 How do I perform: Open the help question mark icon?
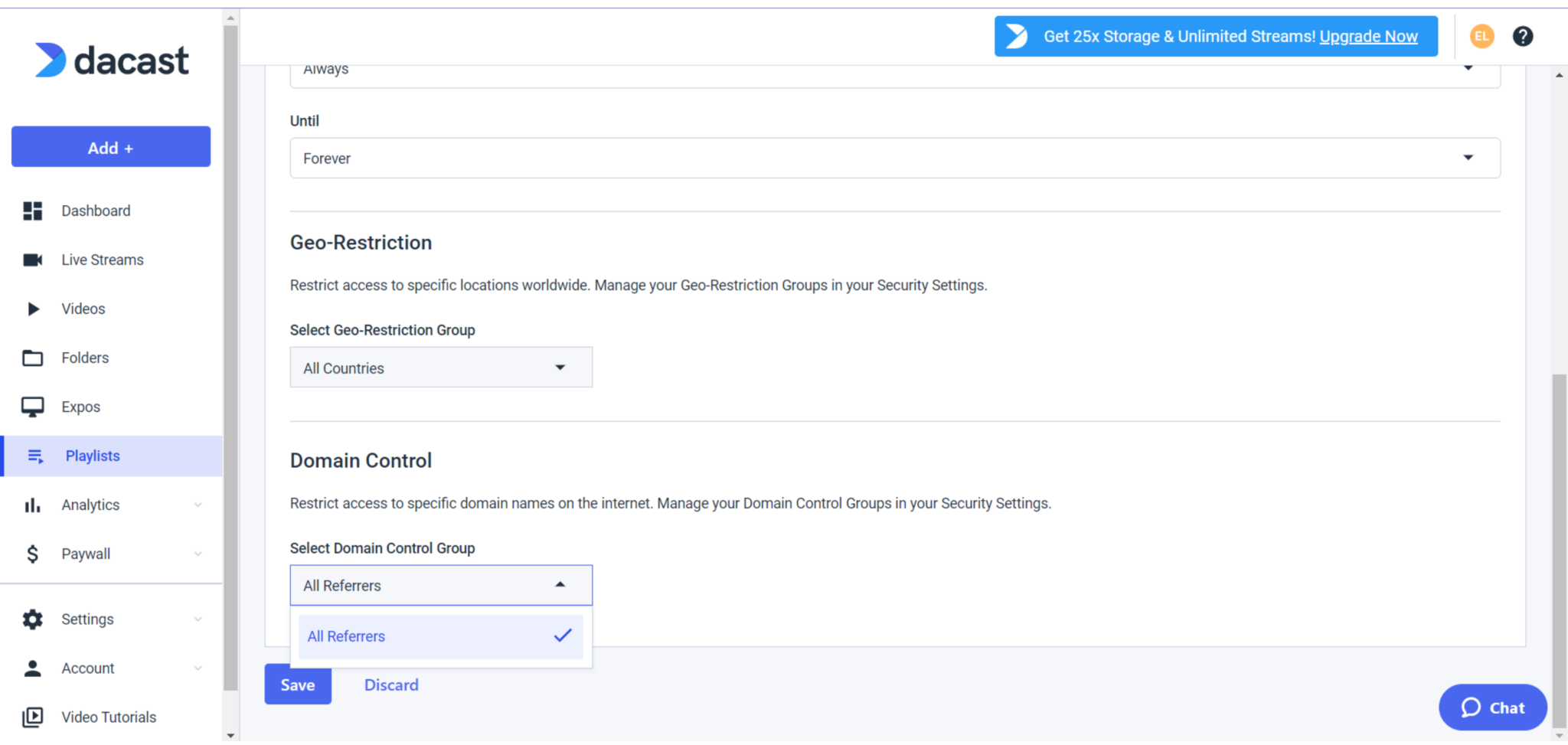pos(1522,36)
